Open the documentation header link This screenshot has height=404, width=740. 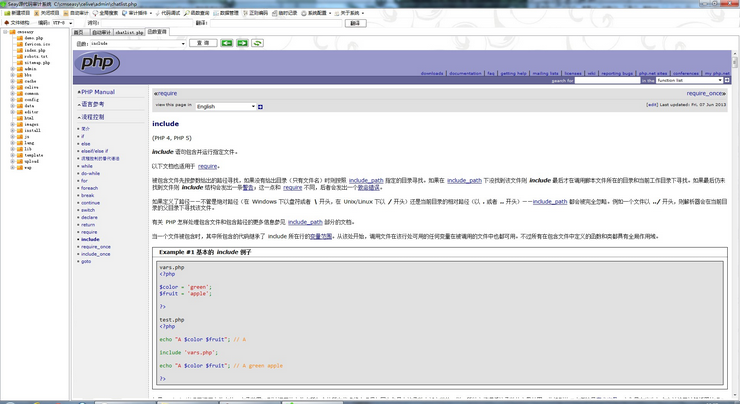coord(465,74)
